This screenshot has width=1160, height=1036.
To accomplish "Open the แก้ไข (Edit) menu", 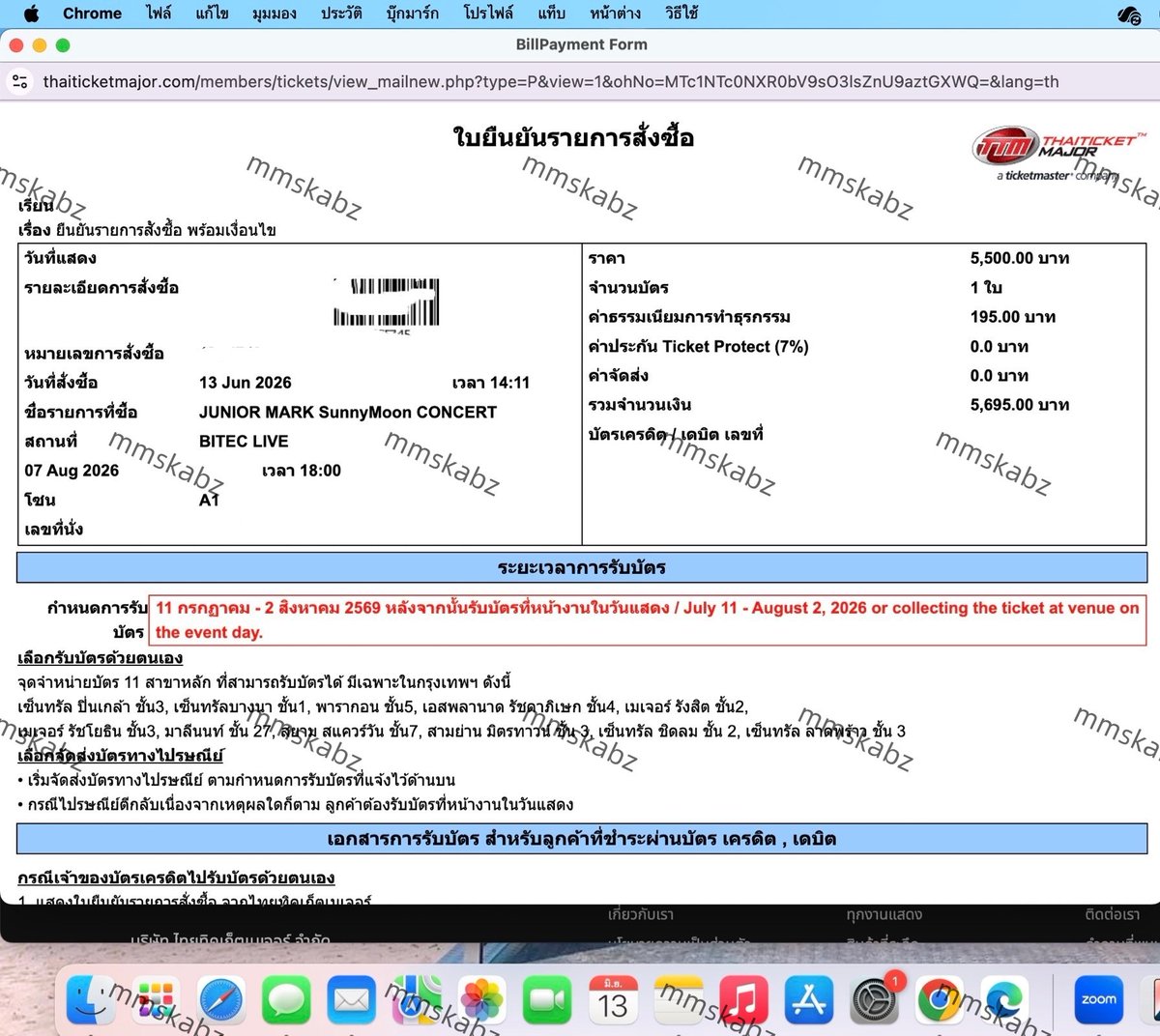I will click(213, 14).
